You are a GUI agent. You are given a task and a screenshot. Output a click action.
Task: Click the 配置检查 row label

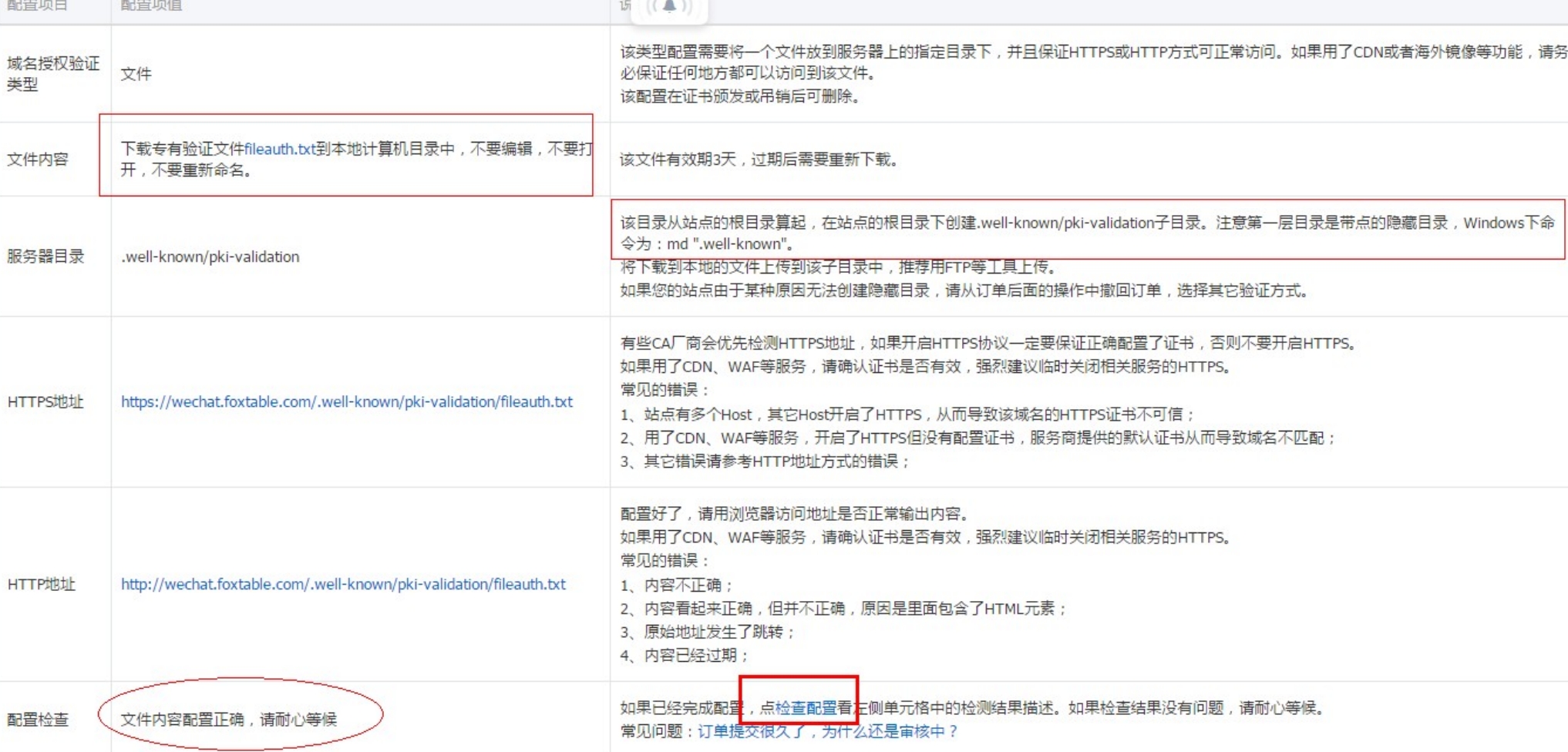38,720
